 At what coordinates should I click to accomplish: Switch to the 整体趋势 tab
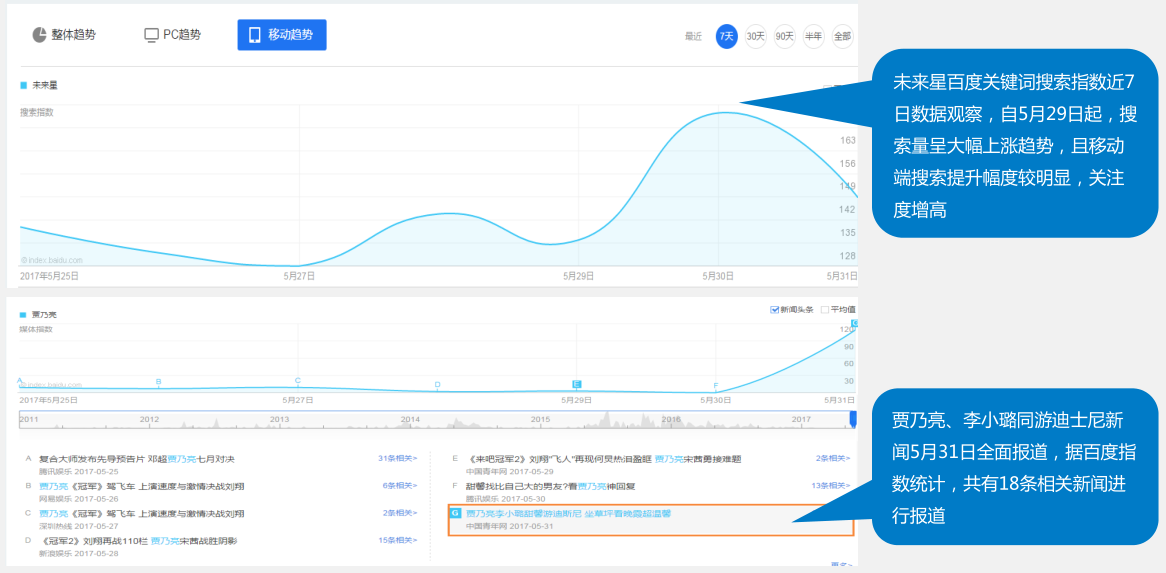[64, 35]
